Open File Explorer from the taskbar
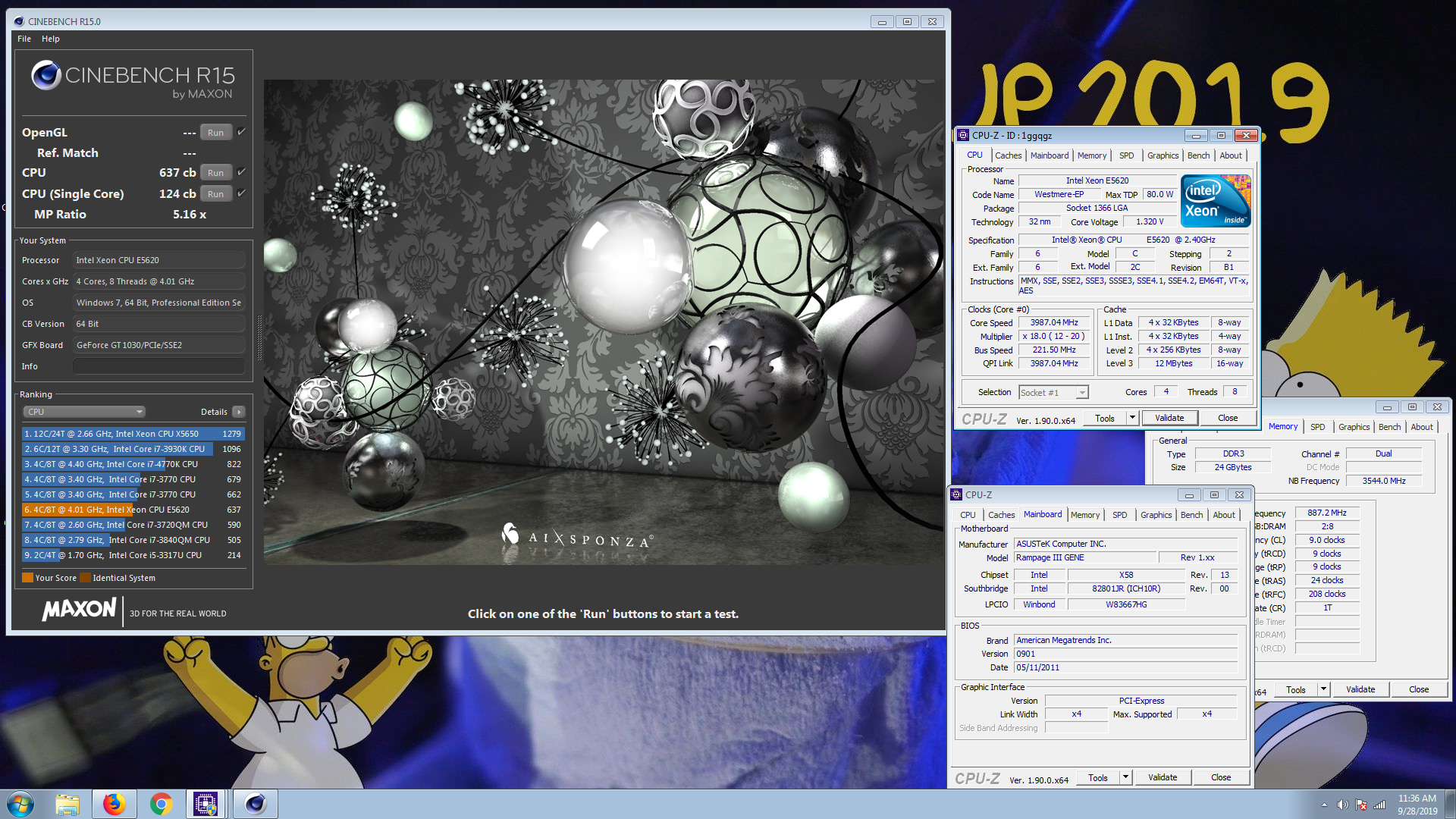 click(x=67, y=804)
